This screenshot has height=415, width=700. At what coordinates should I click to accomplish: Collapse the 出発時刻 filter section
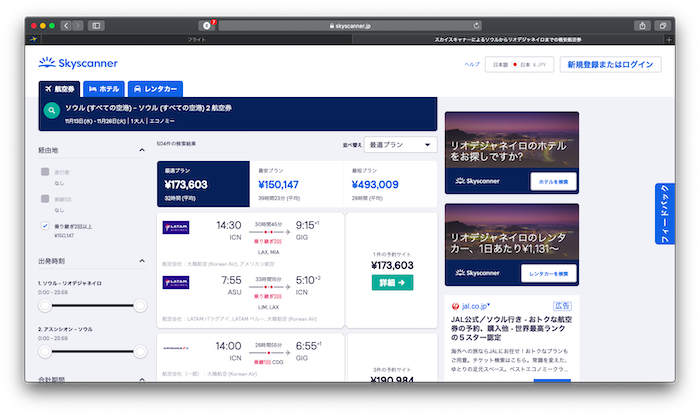point(142,261)
